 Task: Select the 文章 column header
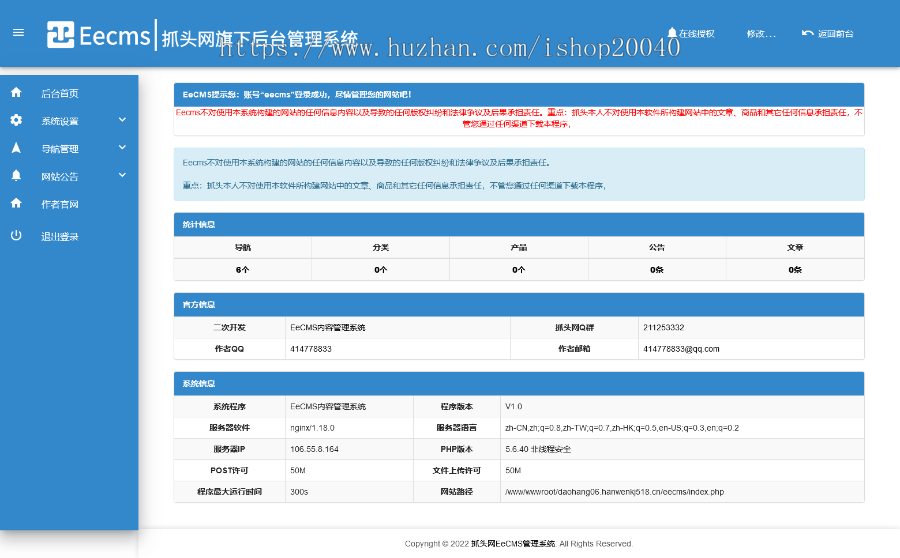point(795,247)
